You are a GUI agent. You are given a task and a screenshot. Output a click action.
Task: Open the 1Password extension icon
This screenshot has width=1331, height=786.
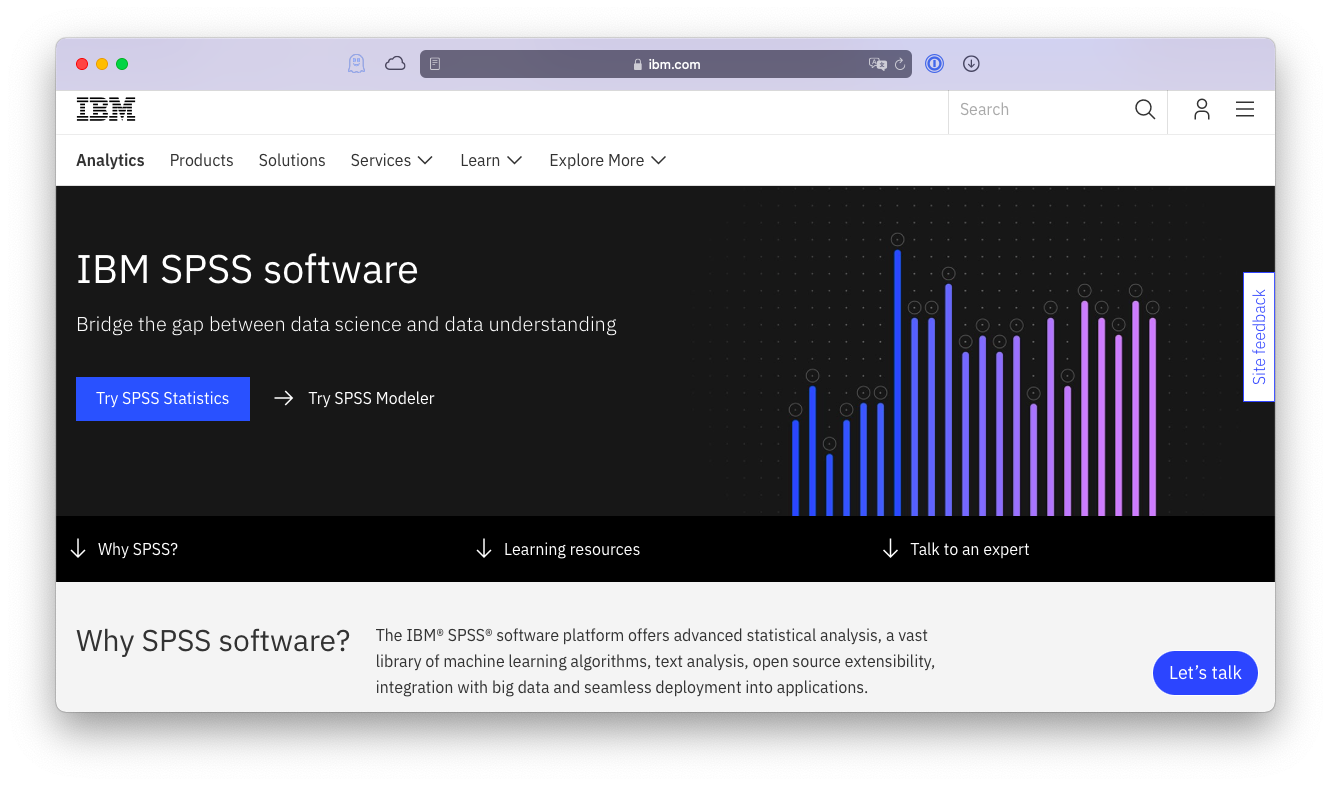tap(934, 64)
